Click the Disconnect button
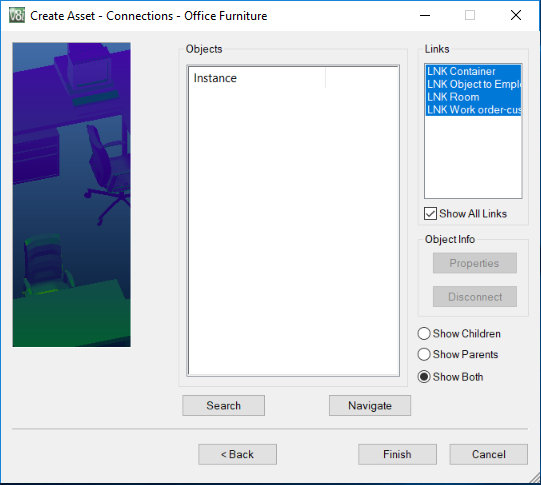541x485 pixels. coord(475,296)
